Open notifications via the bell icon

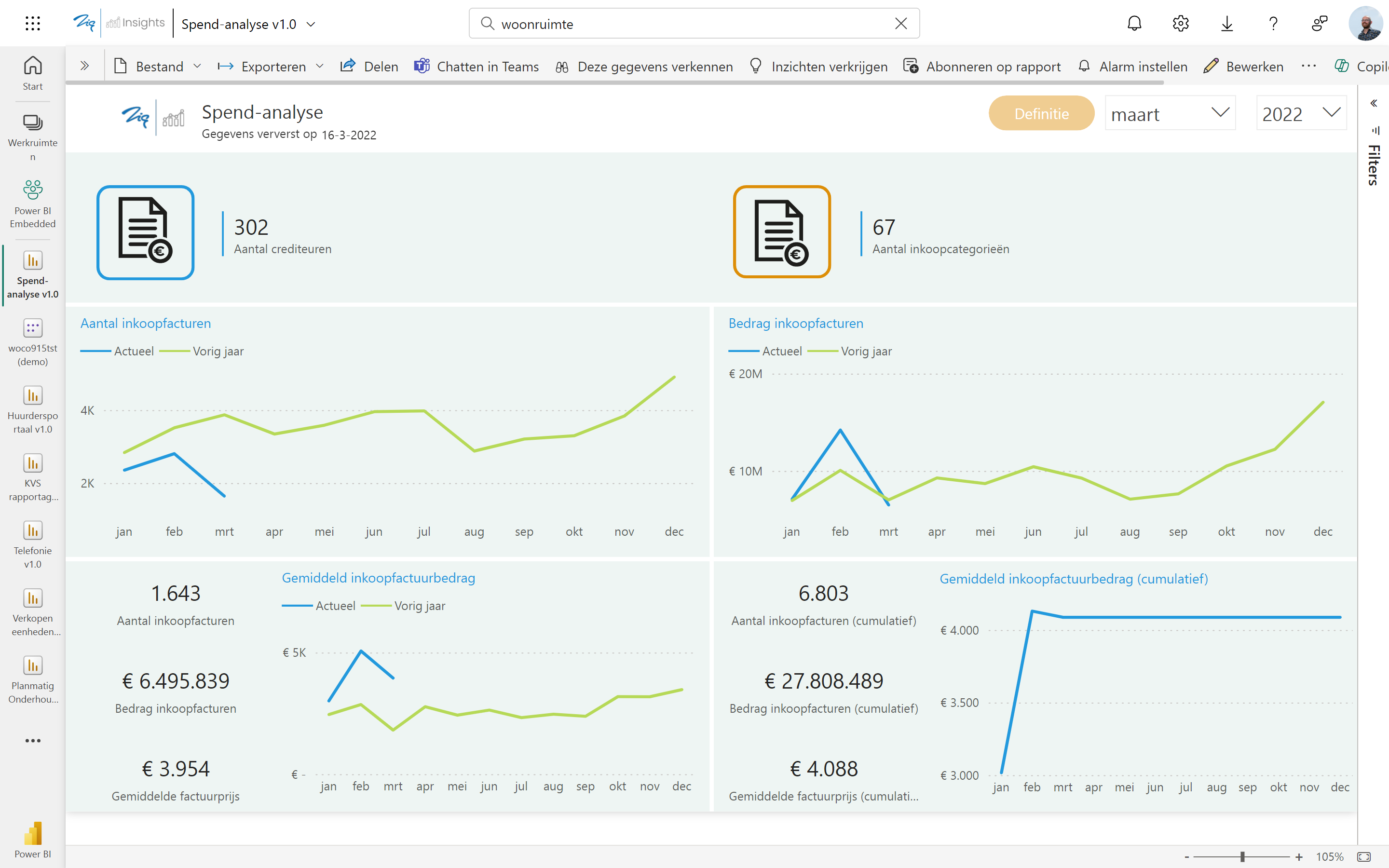(1135, 23)
